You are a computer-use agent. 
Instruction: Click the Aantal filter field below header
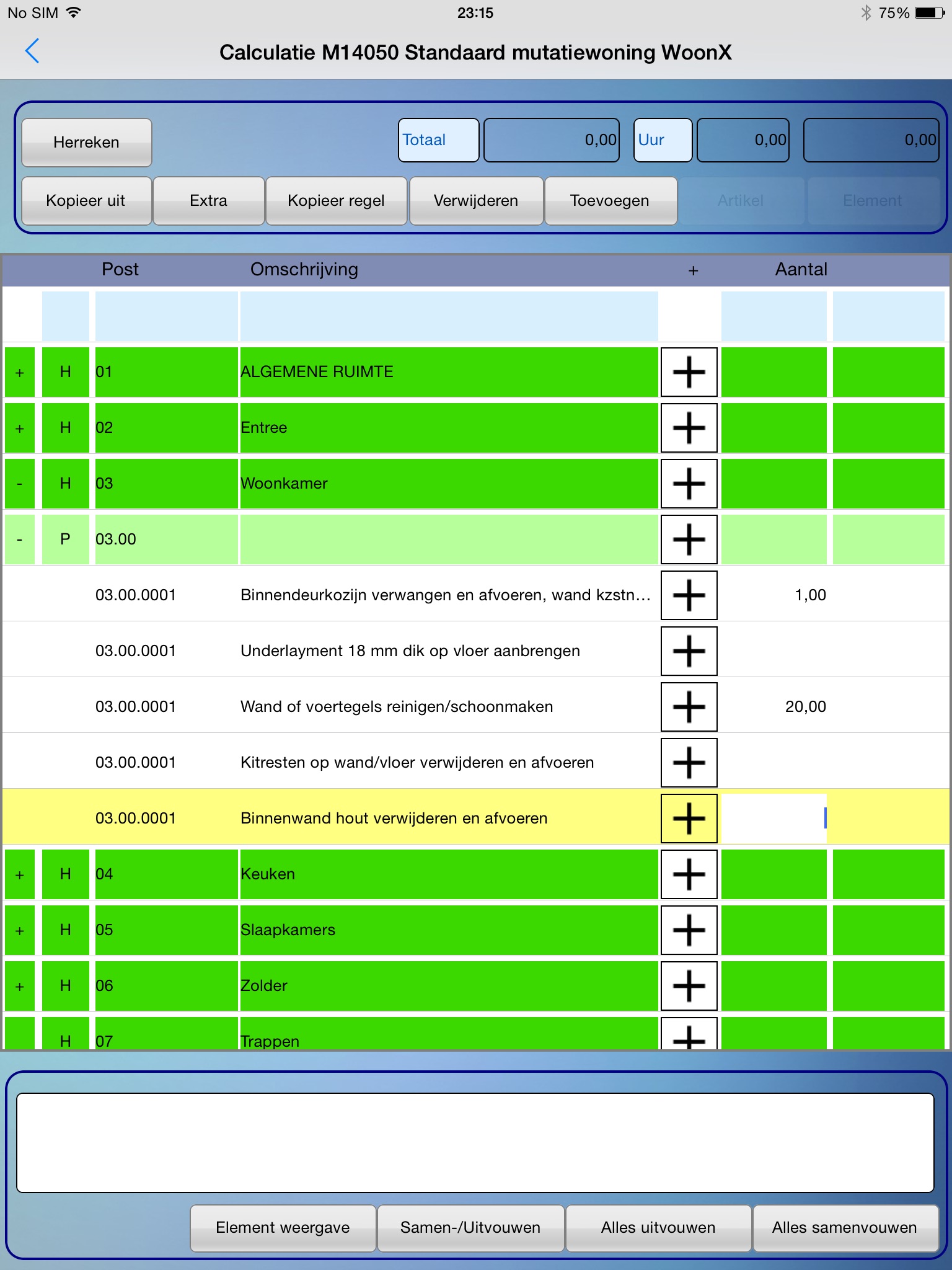[x=774, y=316]
